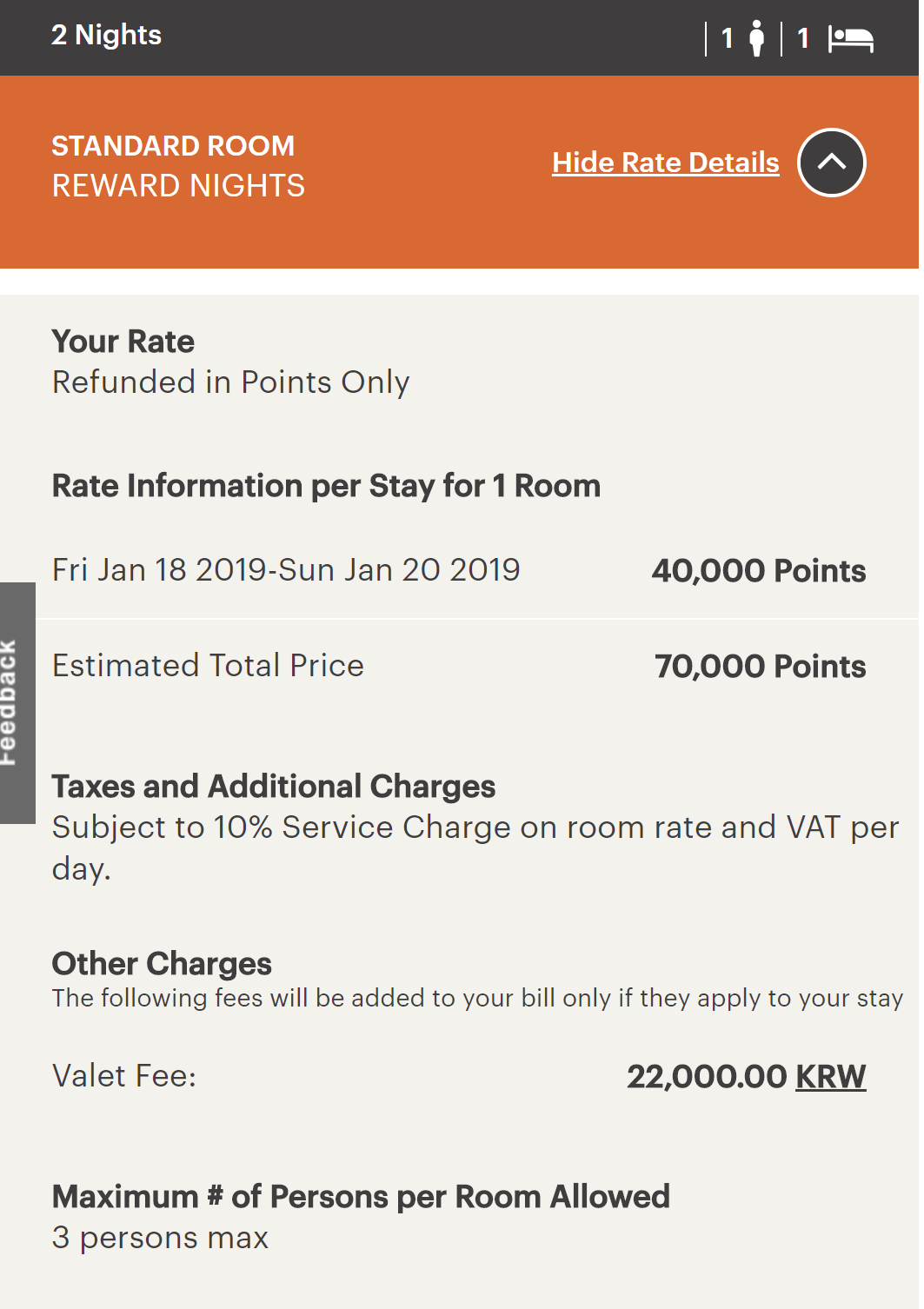This screenshot has width=924, height=1309.
Task: Click the REWARD NIGHTS rate label
Action: coord(178,186)
